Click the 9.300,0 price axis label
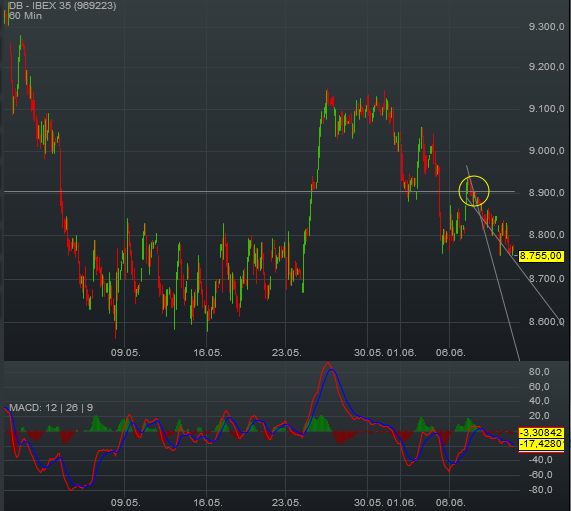The image size is (571, 511). click(546, 27)
